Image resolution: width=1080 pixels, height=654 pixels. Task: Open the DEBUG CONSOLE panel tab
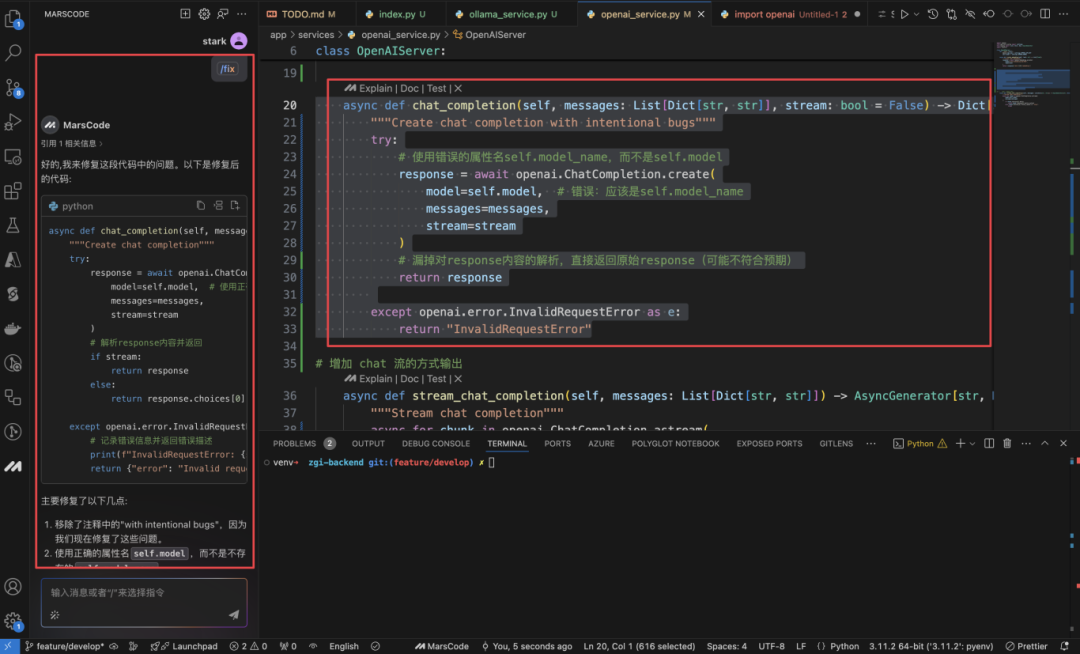coord(436,443)
